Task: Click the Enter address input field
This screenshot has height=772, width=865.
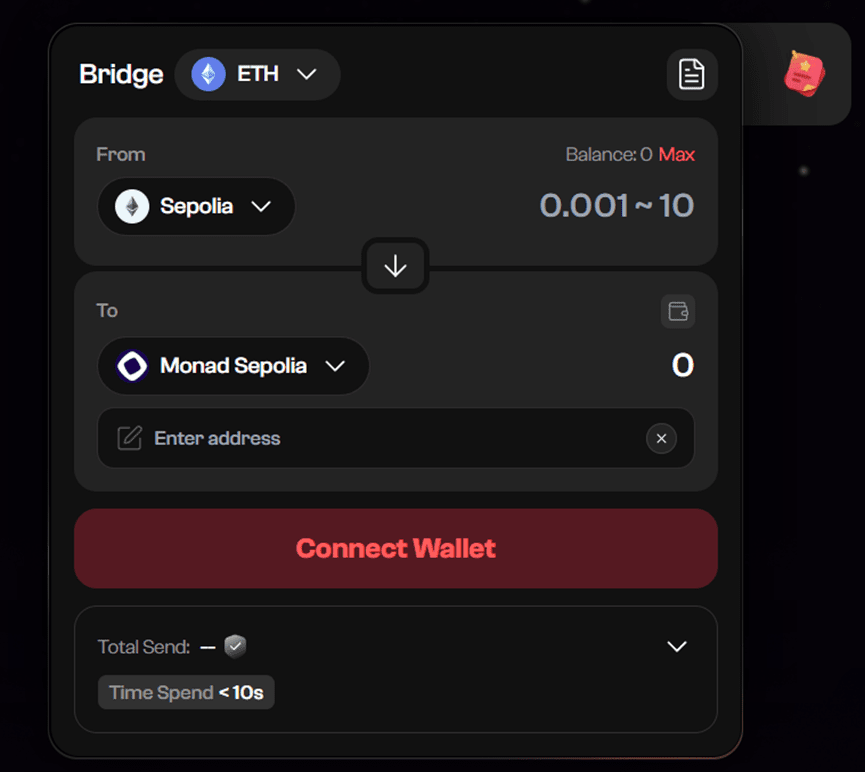Action: 396,438
